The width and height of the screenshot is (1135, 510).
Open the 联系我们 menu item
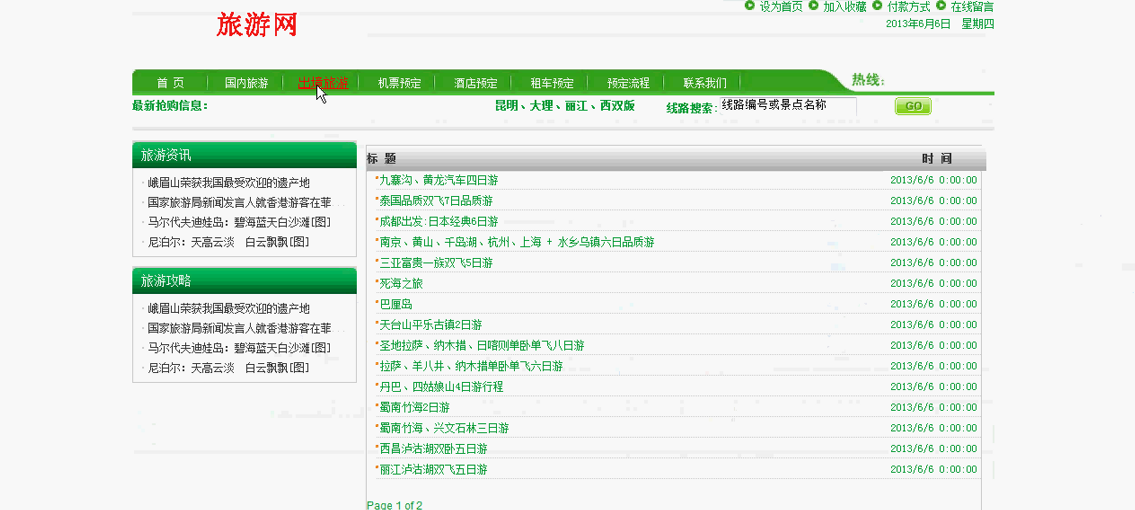click(x=705, y=83)
